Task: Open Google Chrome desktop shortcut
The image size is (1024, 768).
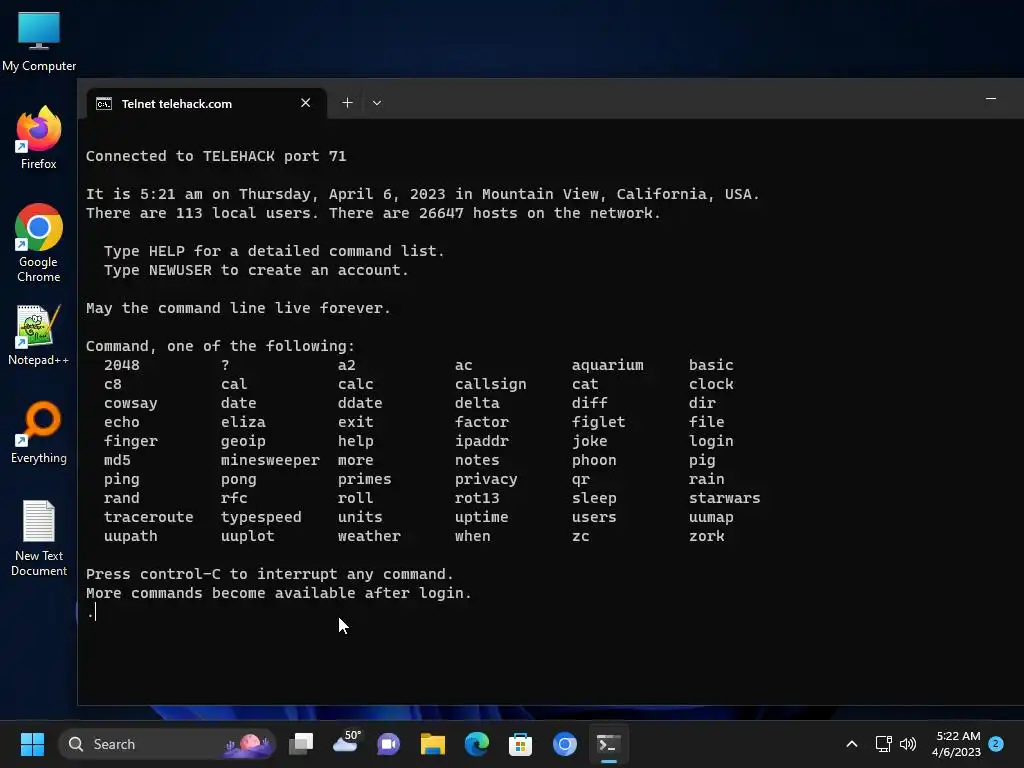Action: click(x=39, y=242)
